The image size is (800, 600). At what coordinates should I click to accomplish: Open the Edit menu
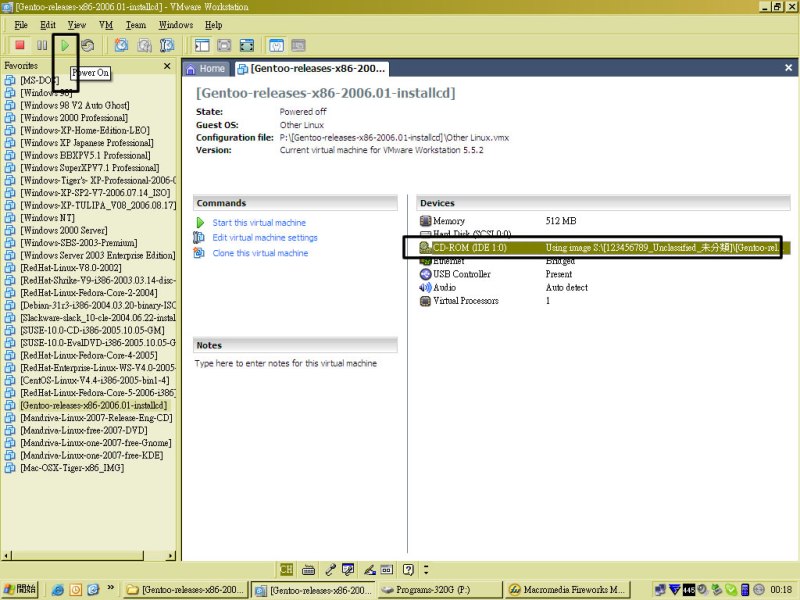(x=48, y=25)
